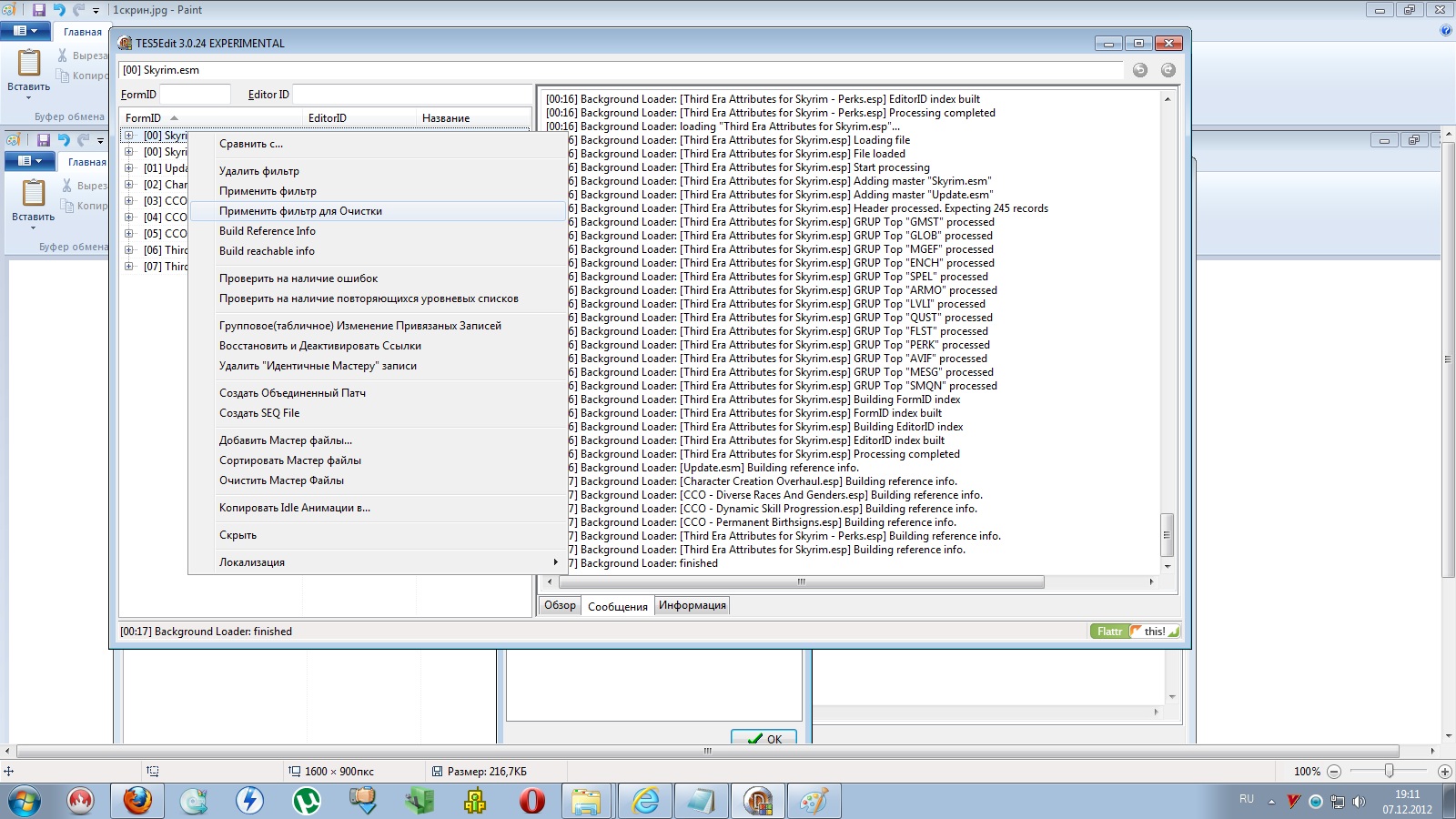The image size is (1456, 819).
Task: Expand the [02] Char plugin node
Action: [129, 185]
